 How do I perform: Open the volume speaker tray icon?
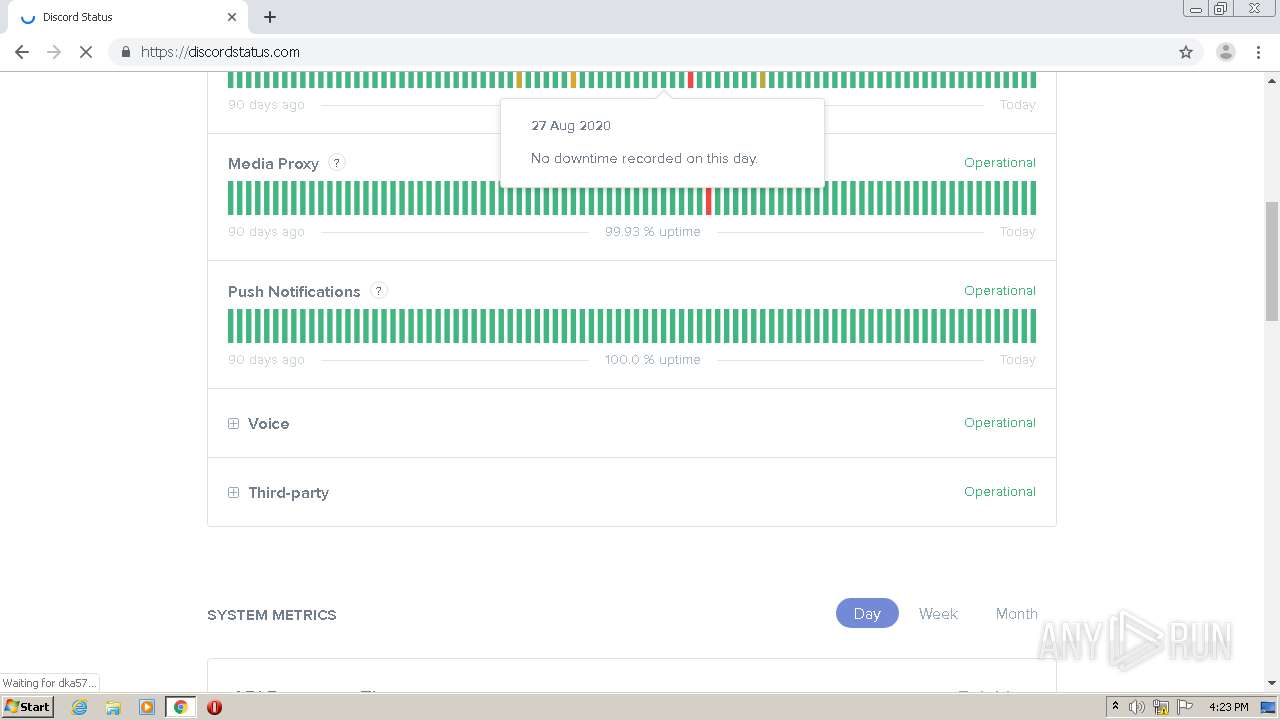pyautogui.click(x=1136, y=707)
